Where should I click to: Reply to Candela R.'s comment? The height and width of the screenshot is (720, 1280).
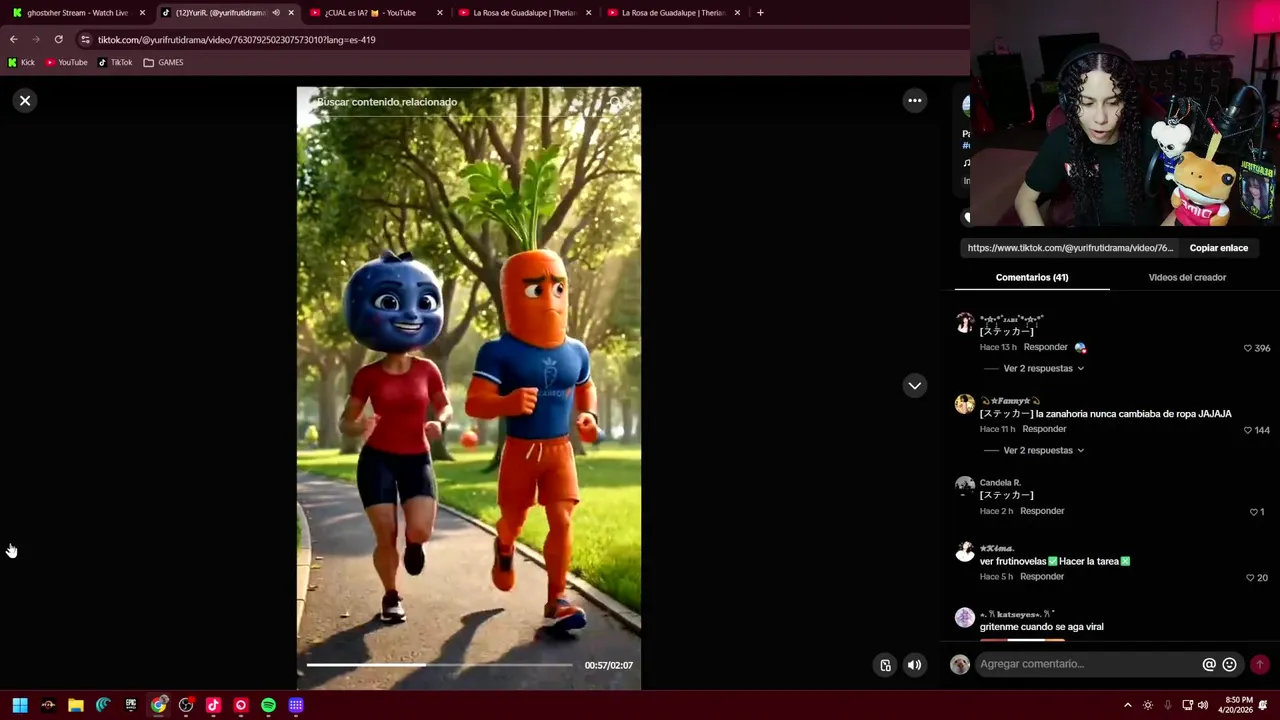[x=1042, y=511]
